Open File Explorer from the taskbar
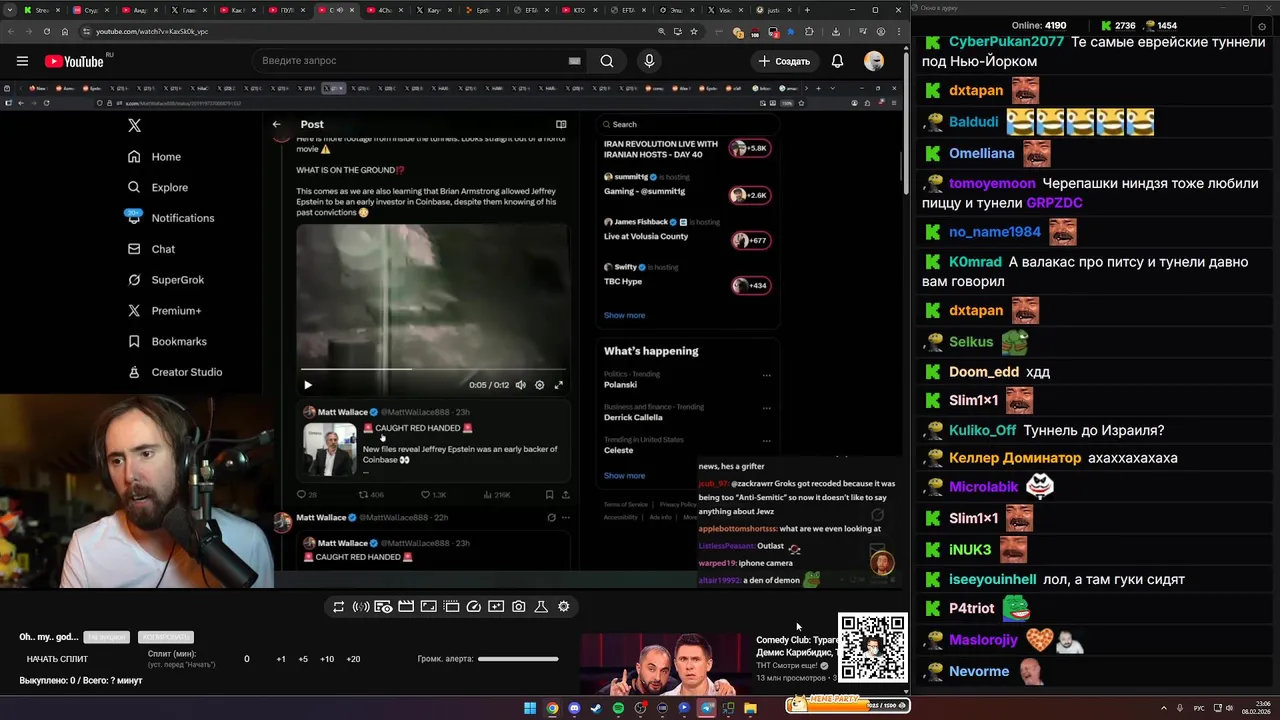 750,708
